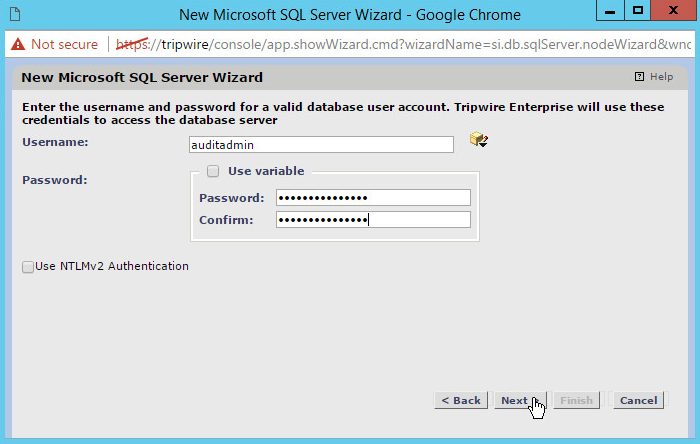This screenshot has height=444, width=700.
Task: Click the Use NTLMv2 Authentication label text
Action: pyautogui.click(x=112, y=266)
